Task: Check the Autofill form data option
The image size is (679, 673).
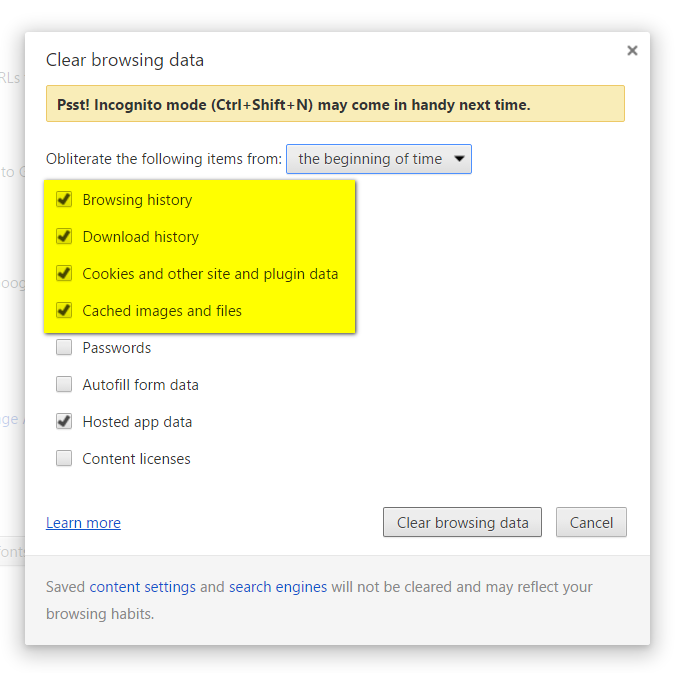Action: (x=64, y=385)
